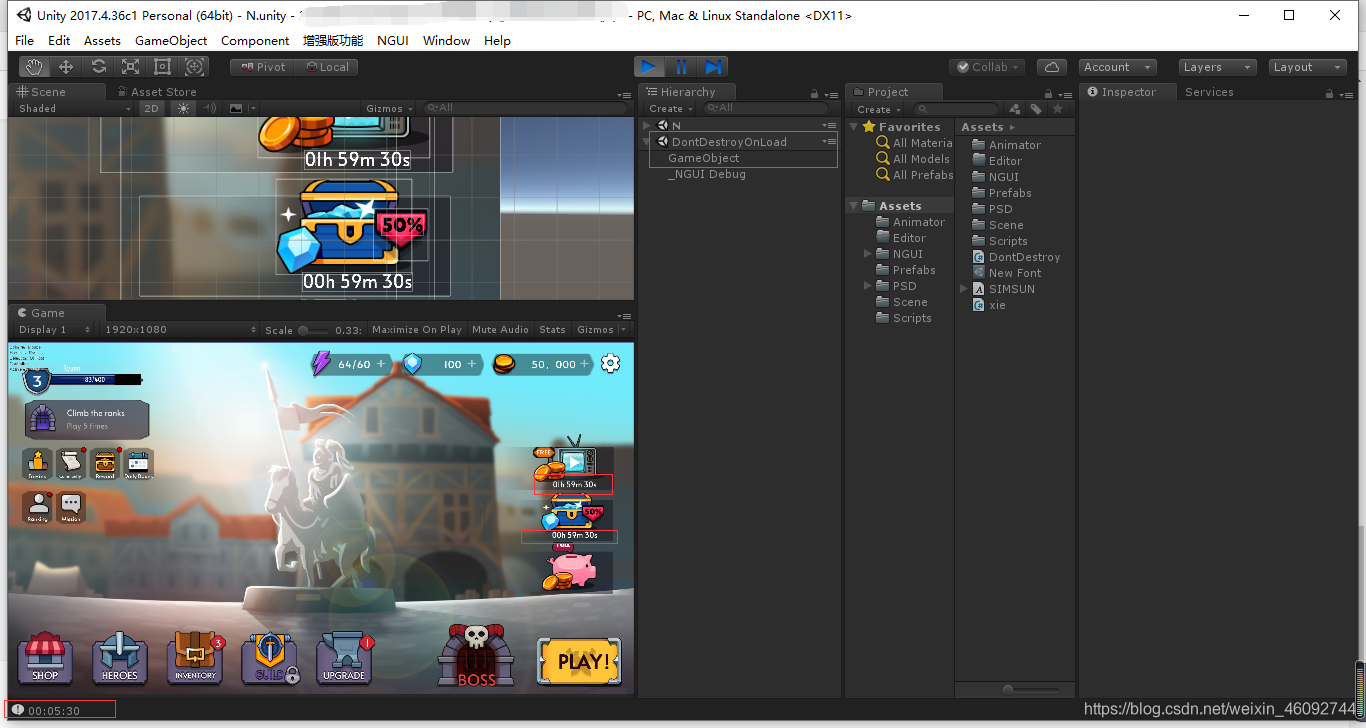Image resolution: width=1366 pixels, height=728 pixels.
Task: Toggle 2D mode in Scene view
Action: click(x=150, y=108)
